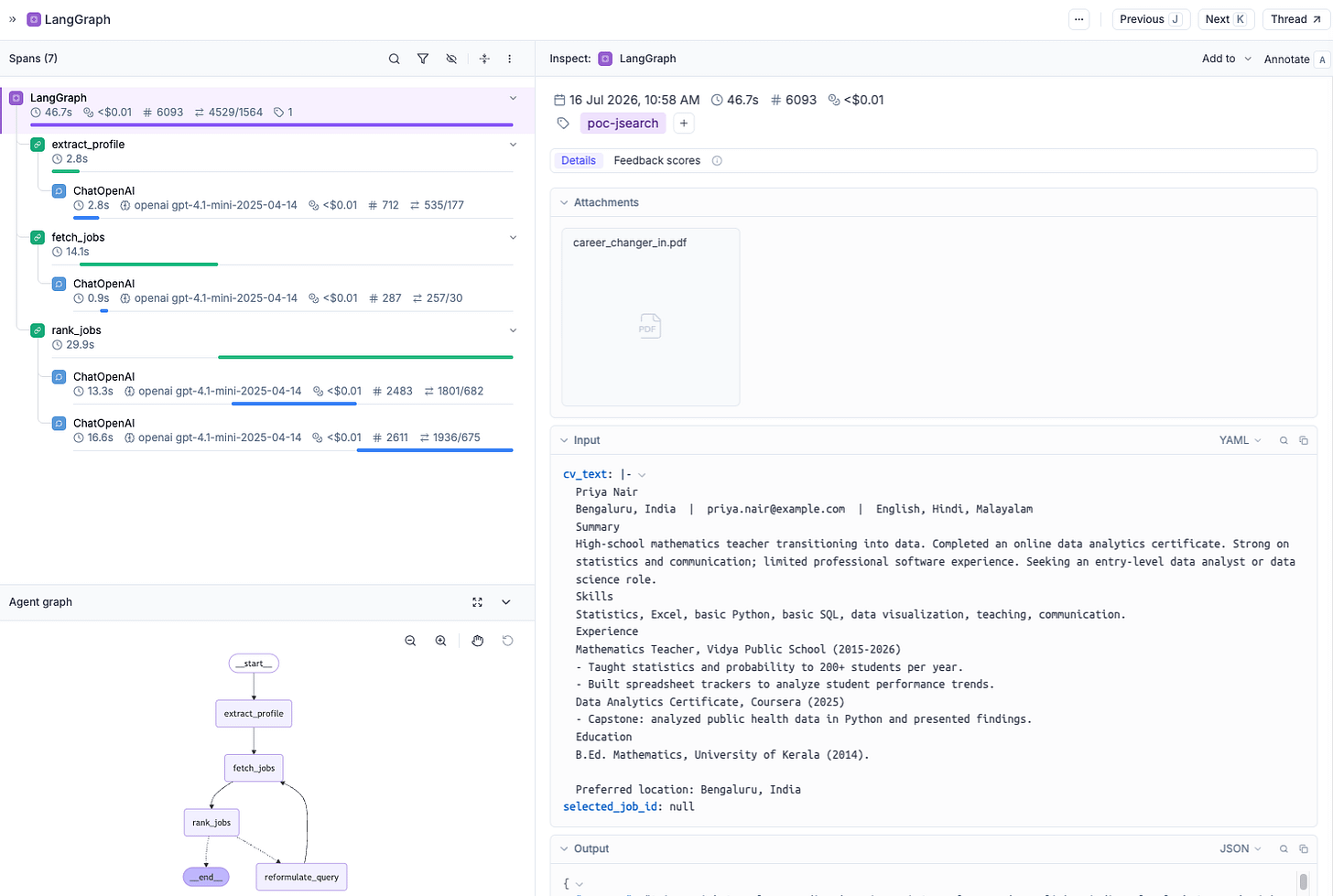
Task: Click the reformulate_query graph node
Action: coord(301,877)
